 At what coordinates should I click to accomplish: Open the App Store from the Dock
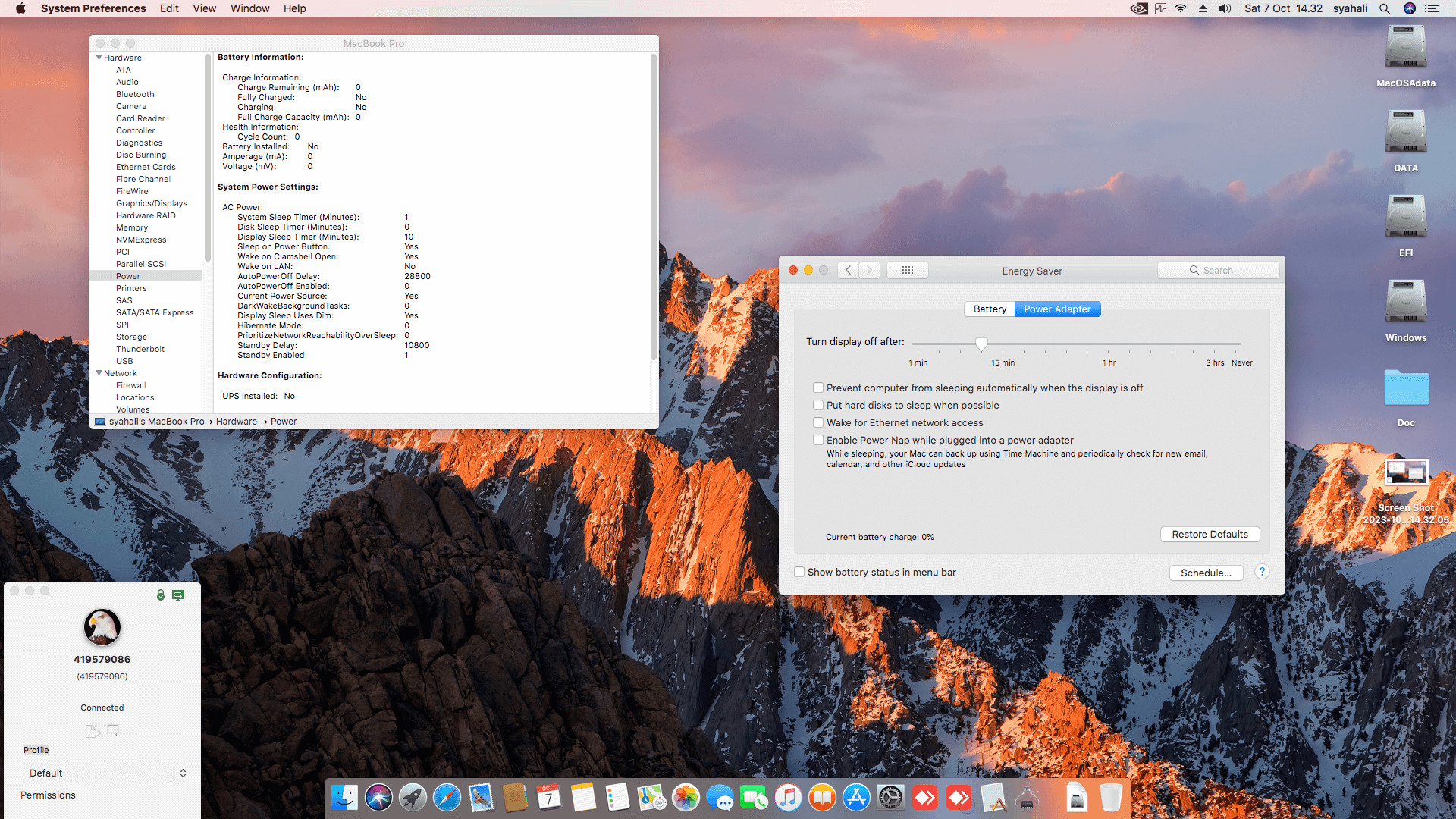(x=856, y=798)
